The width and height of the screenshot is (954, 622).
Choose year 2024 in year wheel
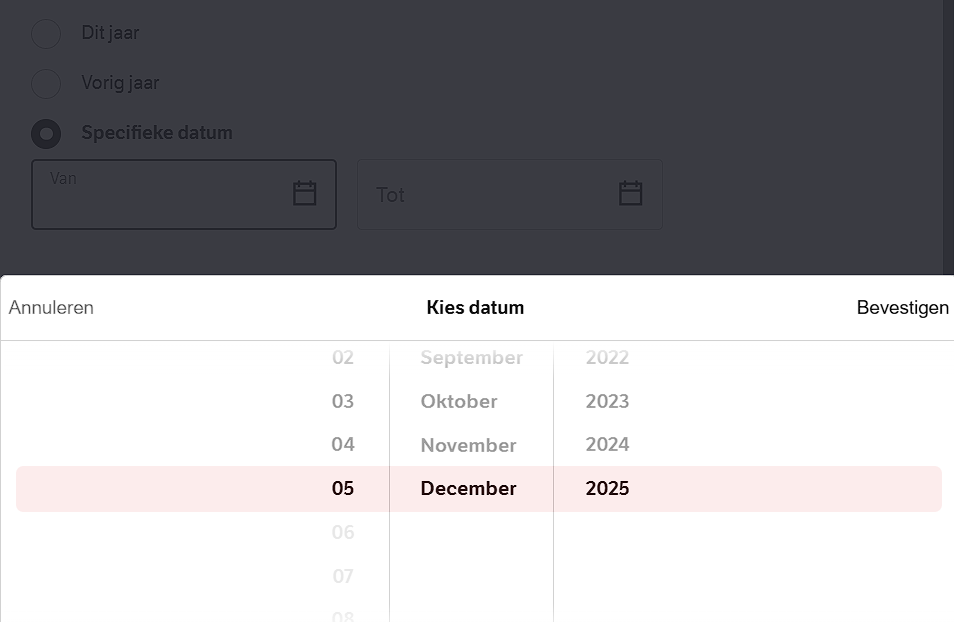coord(607,445)
